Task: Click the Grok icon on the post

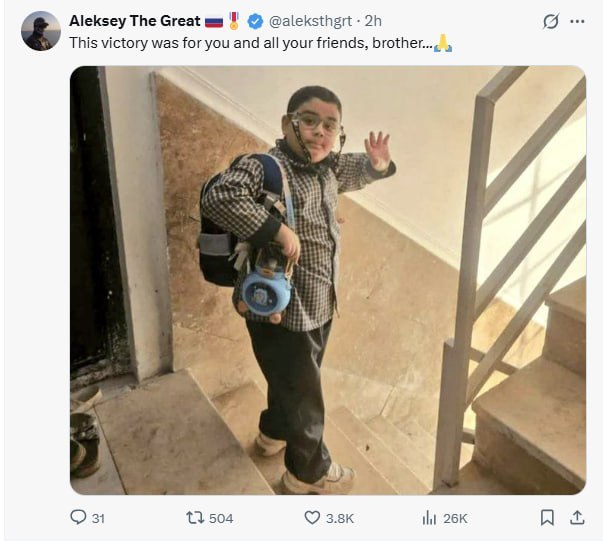Action: (x=549, y=21)
